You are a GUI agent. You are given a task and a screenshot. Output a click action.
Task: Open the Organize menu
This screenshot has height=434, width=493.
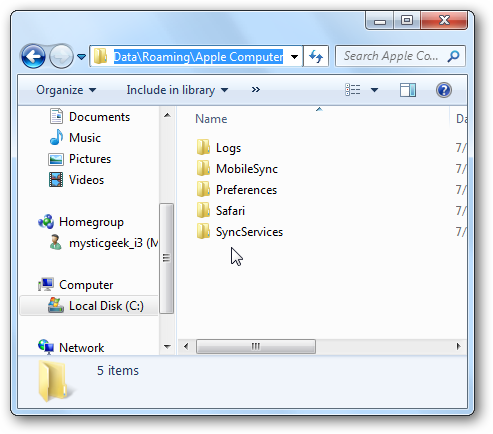pos(66,90)
